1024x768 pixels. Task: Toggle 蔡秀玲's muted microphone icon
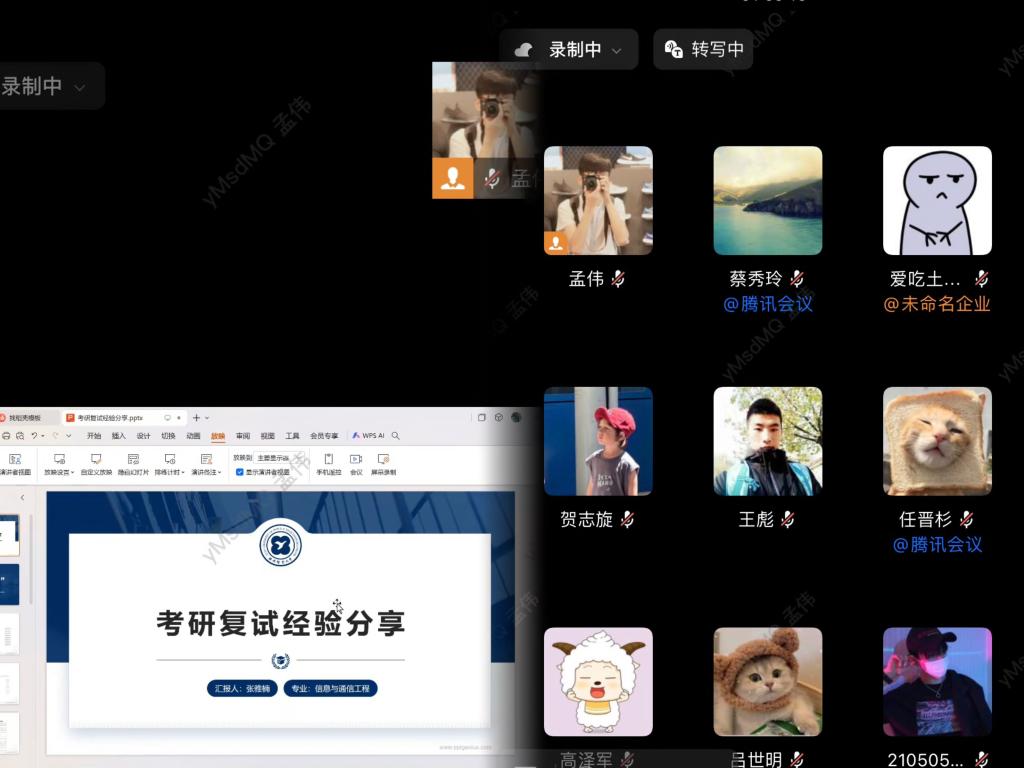pos(797,279)
